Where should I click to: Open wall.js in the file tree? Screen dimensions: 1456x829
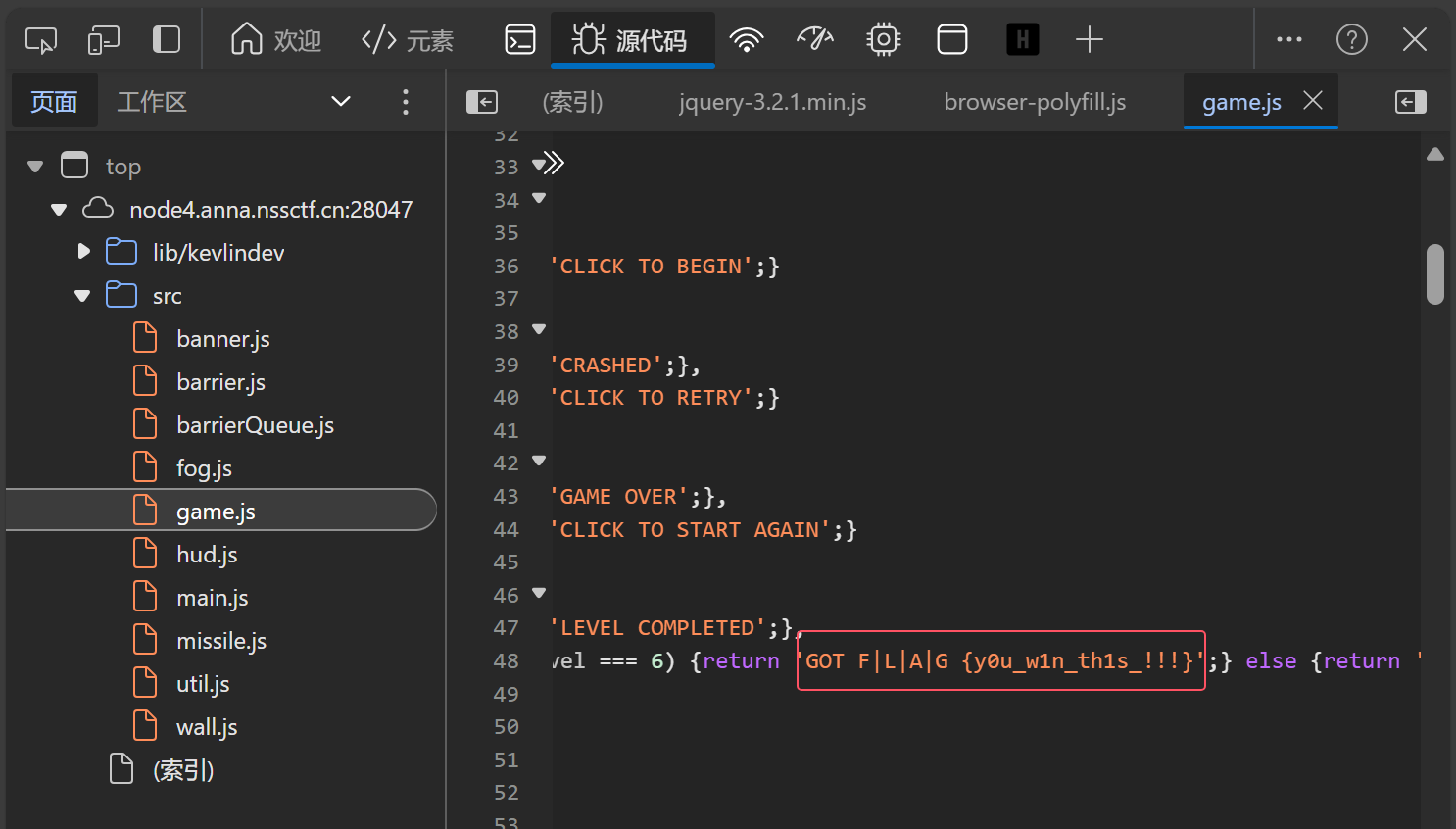click(x=207, y=727)
